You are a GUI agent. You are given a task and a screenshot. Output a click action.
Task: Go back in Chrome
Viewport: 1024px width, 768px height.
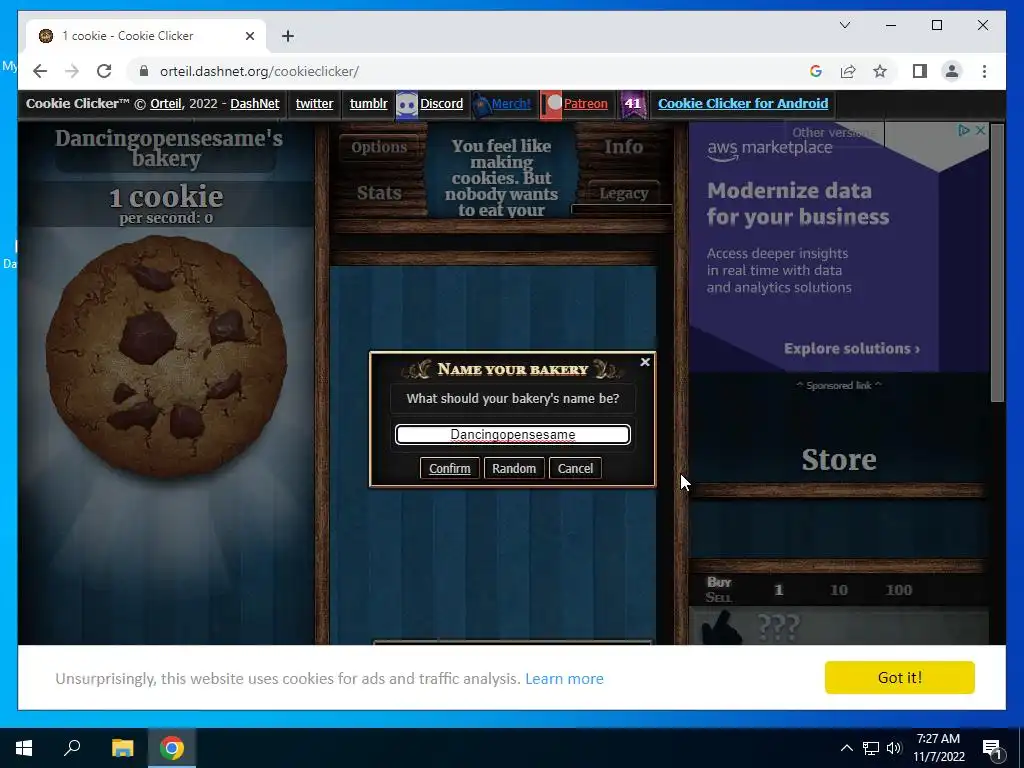40,71
